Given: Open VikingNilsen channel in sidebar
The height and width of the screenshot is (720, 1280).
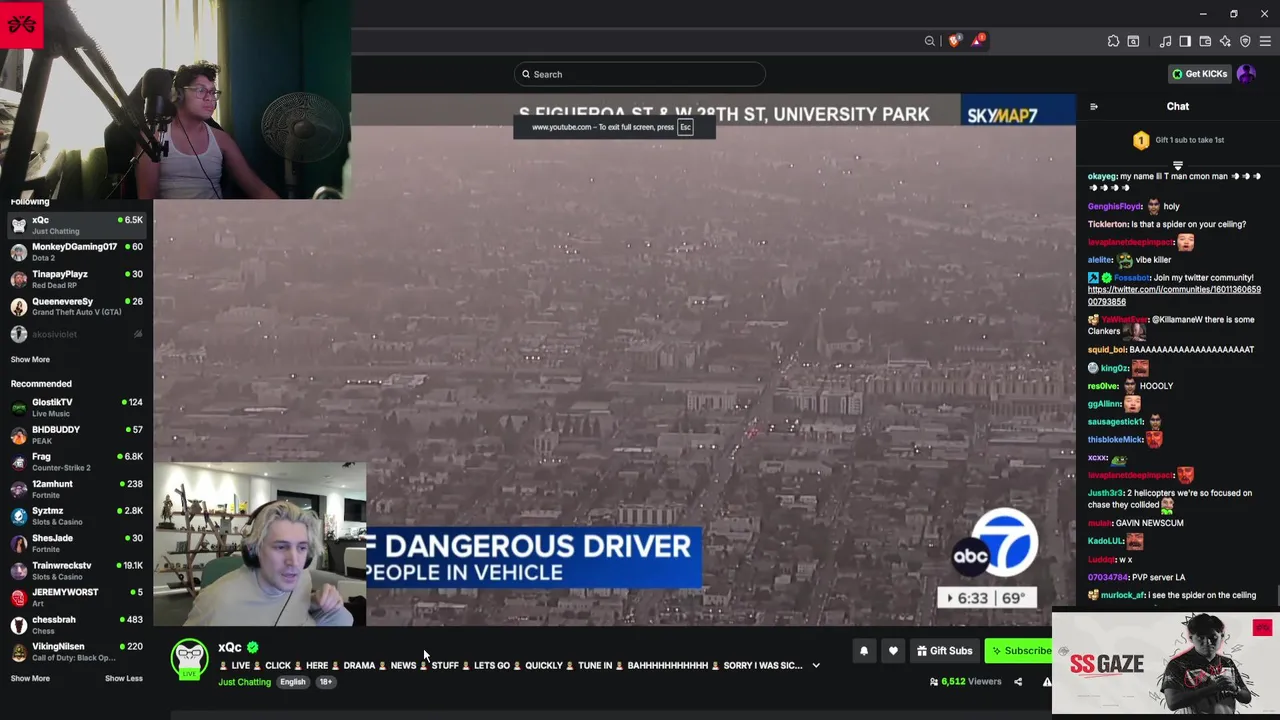Looking at the screenshot, I should click(77, 652).
